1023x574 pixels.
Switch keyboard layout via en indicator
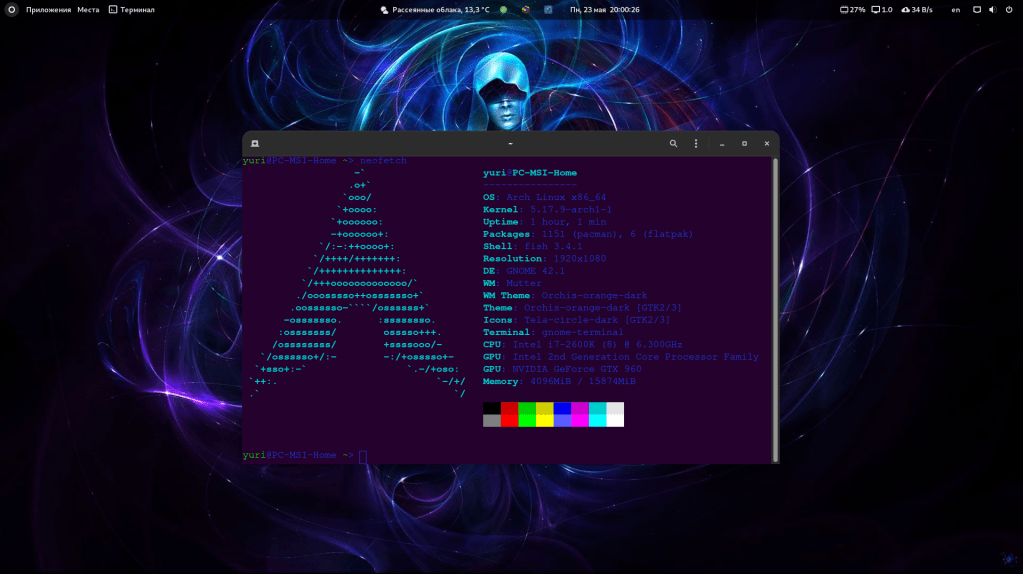[x=955, y=9]
